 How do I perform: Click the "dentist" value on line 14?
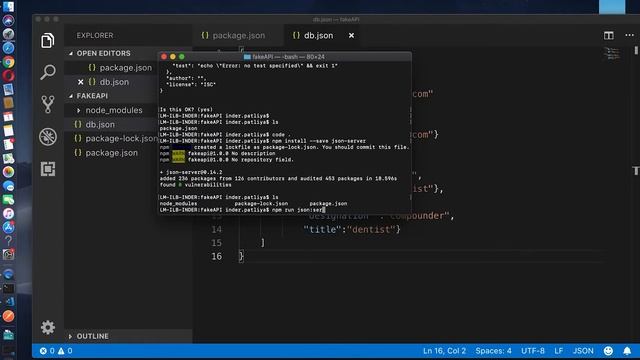coord(371,229)
